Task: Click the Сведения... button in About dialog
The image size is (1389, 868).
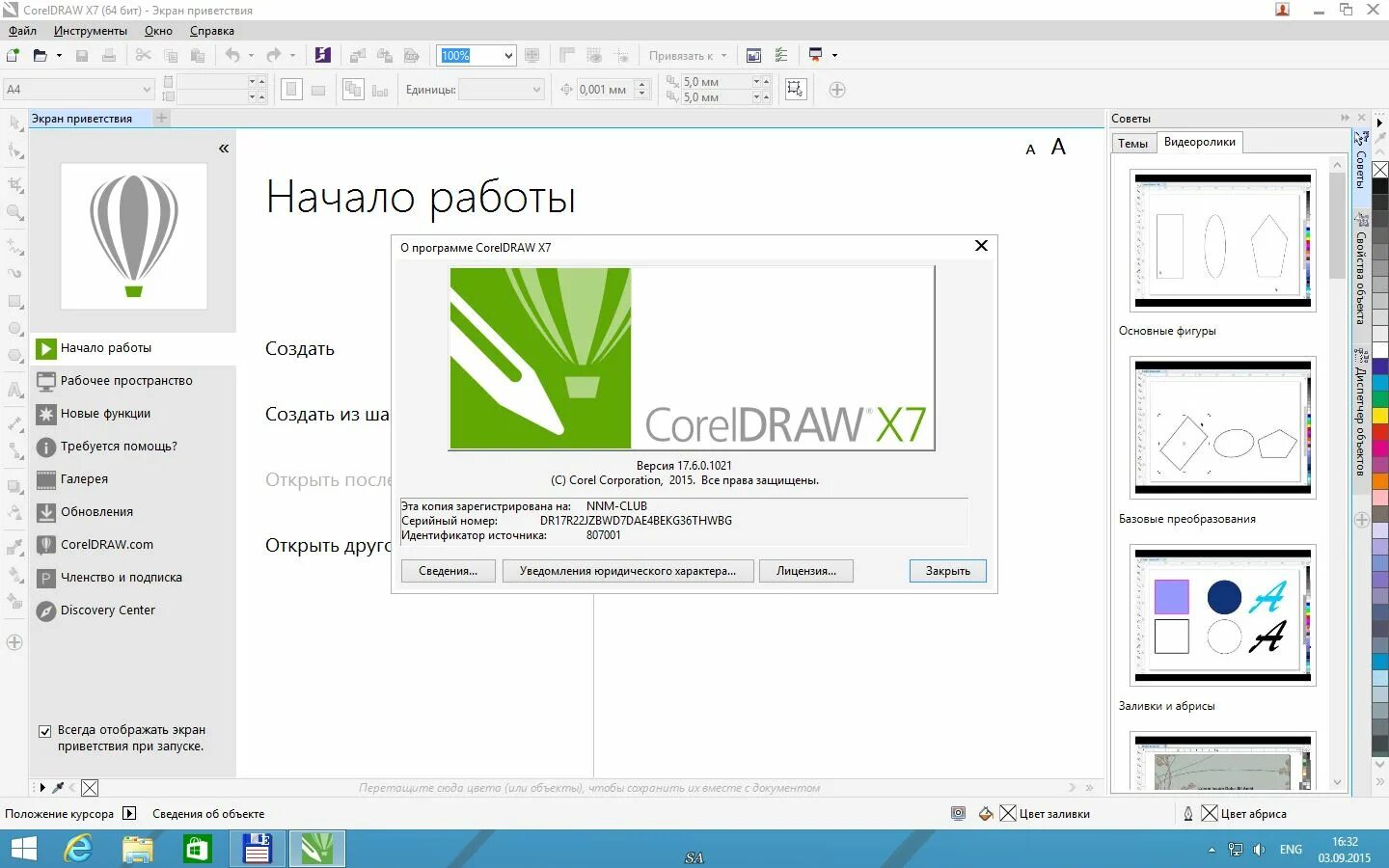Action: (448, 571)
